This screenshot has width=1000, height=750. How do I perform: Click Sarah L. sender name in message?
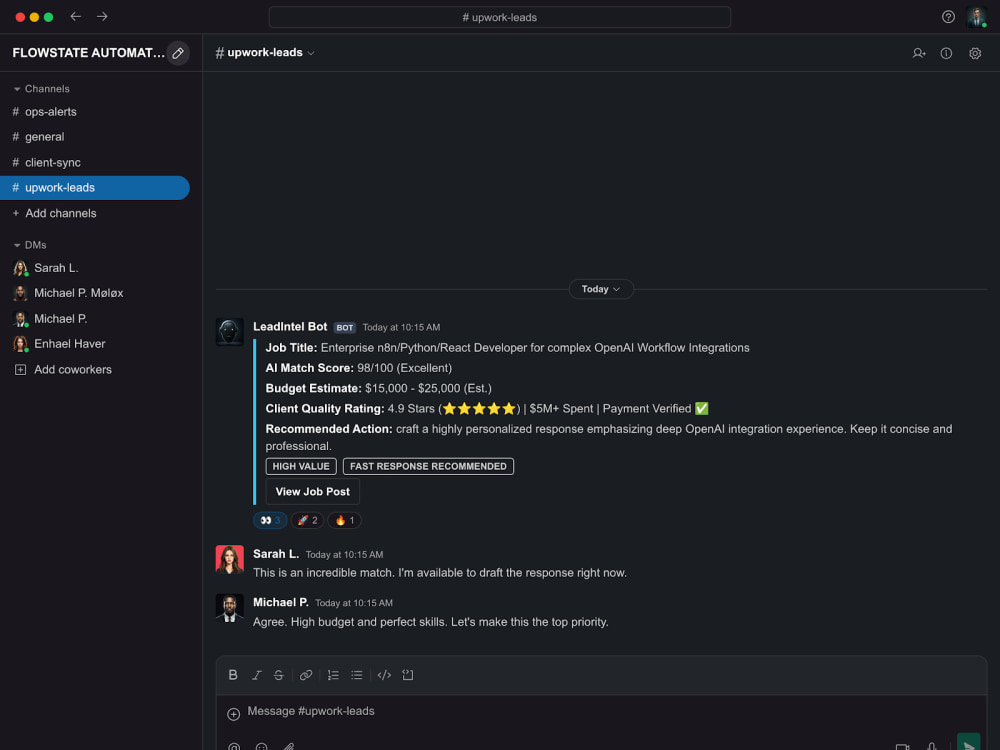pyautogui.click(x=276, y=554)
